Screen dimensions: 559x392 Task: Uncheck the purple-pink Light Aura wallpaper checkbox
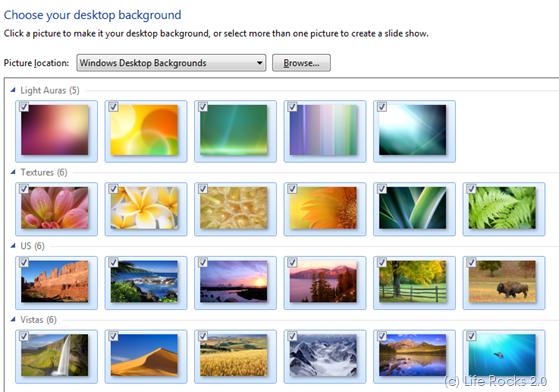click(24, 106)
